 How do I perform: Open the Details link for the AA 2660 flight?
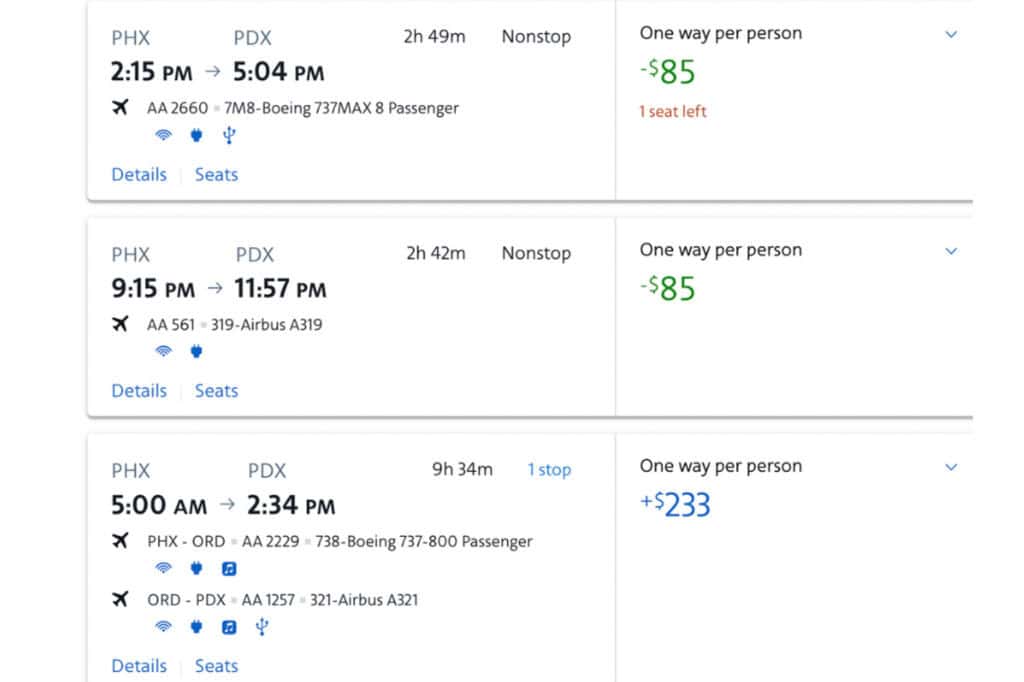pos(138,174)
